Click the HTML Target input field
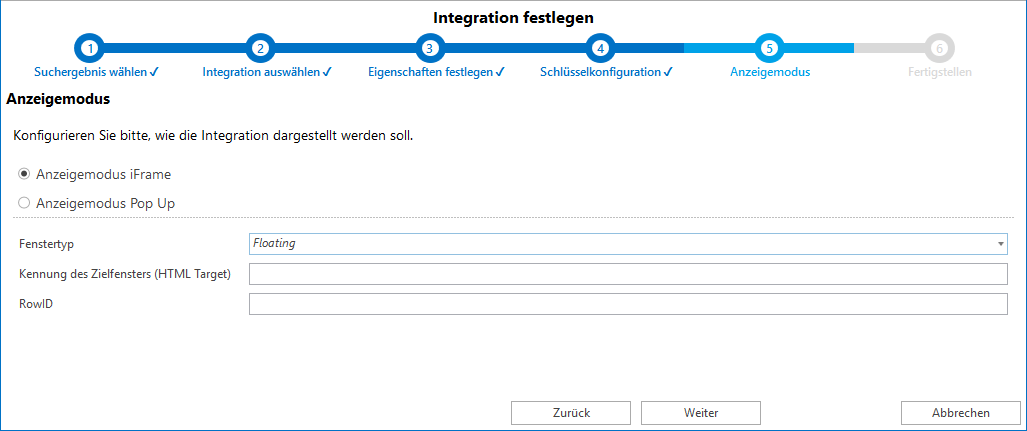 pos(627,275)
